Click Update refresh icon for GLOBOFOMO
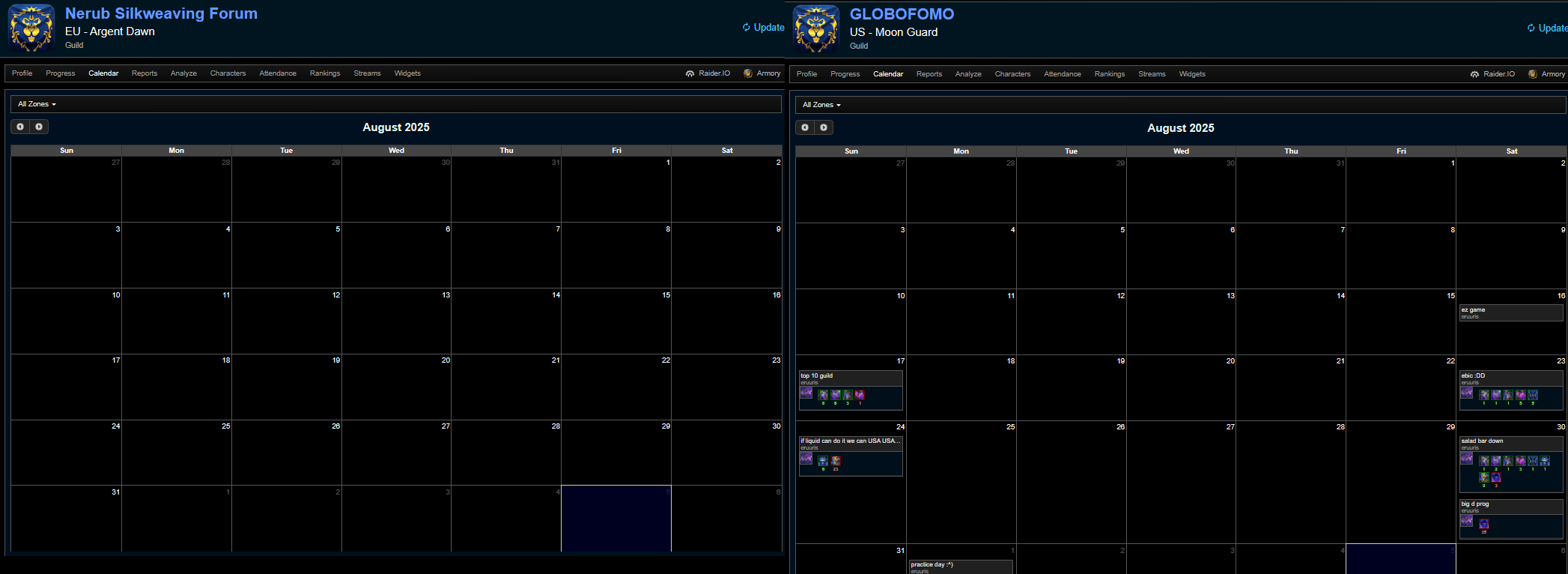1568x574 pixels. pos(1531,28)
